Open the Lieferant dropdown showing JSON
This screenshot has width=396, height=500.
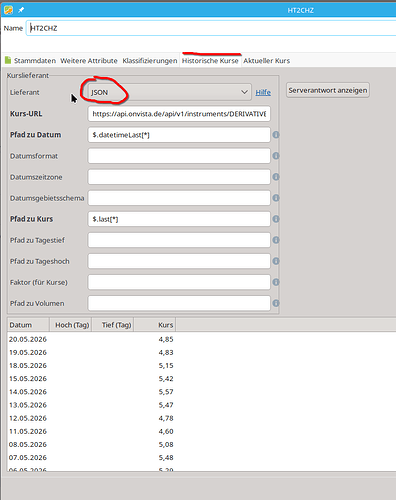click(169, 92)
